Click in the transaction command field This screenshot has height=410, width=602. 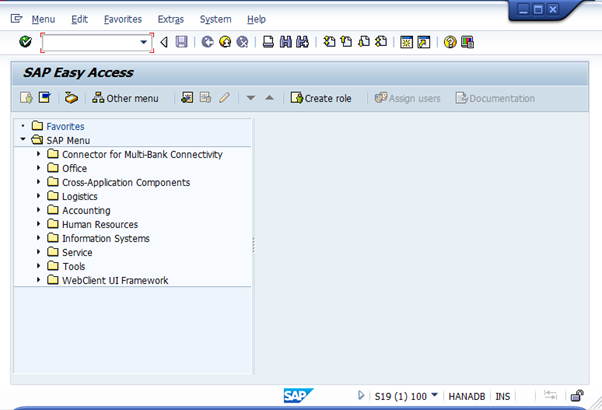tap(90, 42)
